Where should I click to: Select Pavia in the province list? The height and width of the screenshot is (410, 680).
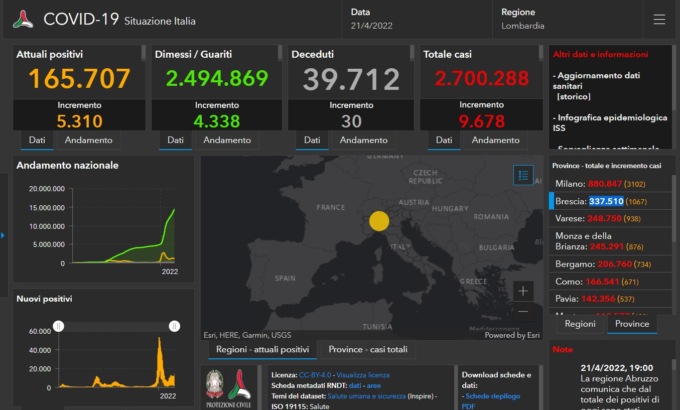(610, 299)
